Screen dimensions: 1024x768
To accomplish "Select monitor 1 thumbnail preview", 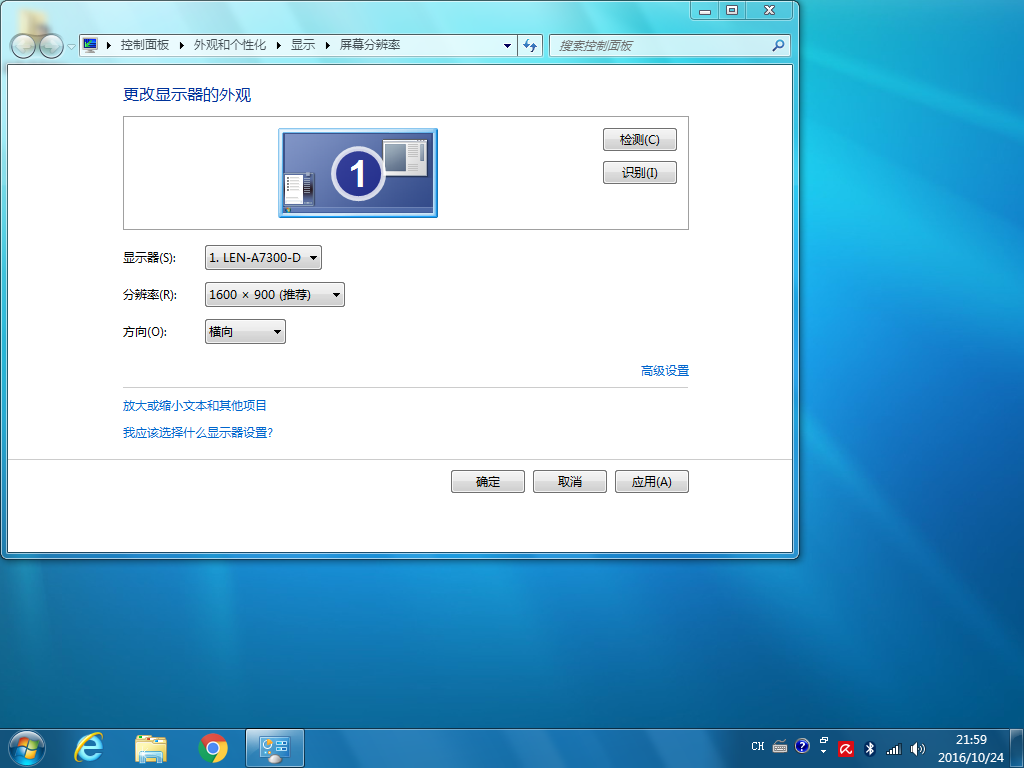I will (x=358, y=173).
